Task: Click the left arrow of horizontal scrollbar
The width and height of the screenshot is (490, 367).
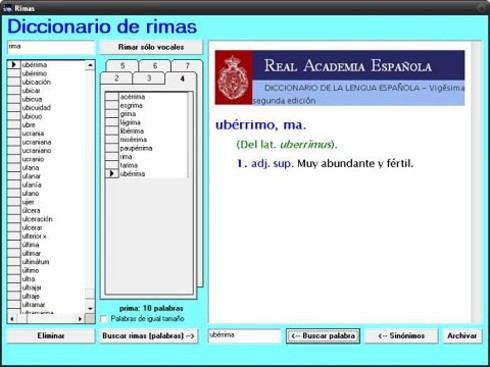Action: 12,319
